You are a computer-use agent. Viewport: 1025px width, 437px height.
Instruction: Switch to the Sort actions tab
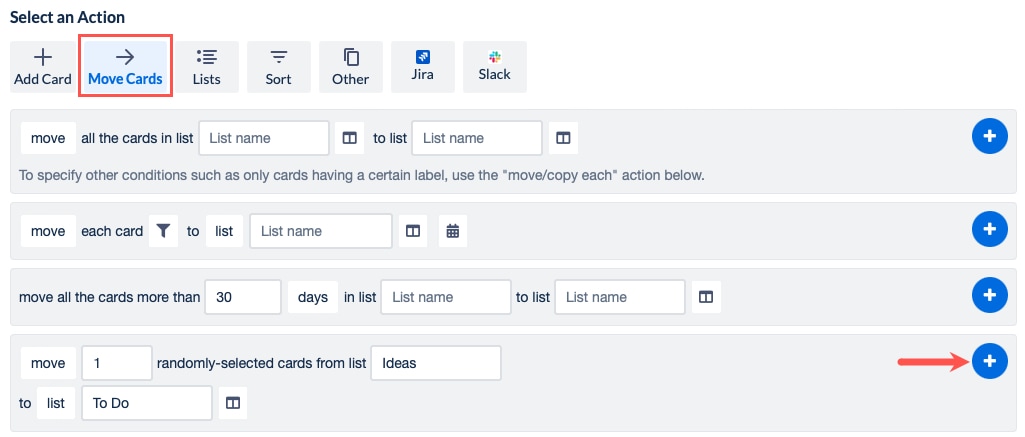(279, 67)
